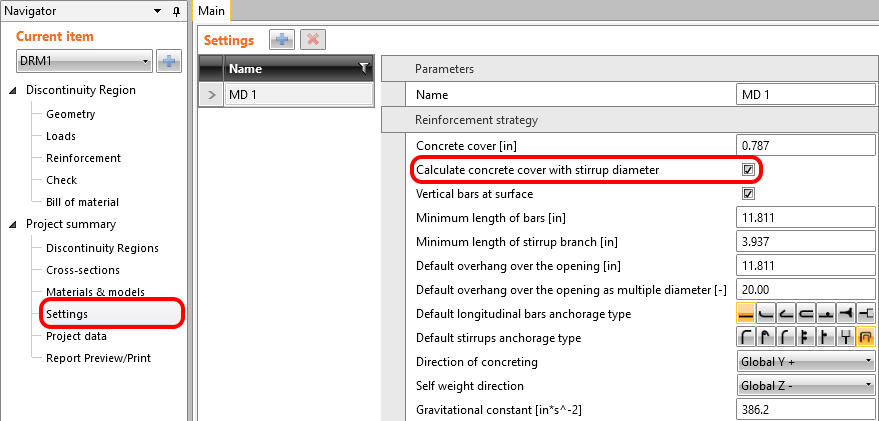Click the Name column filter icon
Image resolution: width=879 pixels, height=421 pixels.
(x=364, y=69)
